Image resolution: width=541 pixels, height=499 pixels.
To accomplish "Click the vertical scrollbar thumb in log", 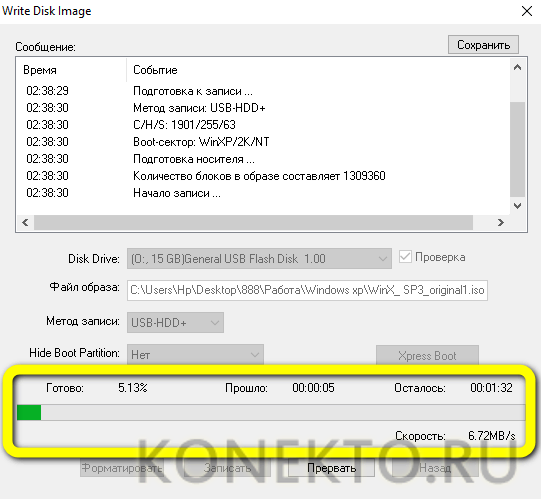I will pyautogui.click(x=517, y=149).
